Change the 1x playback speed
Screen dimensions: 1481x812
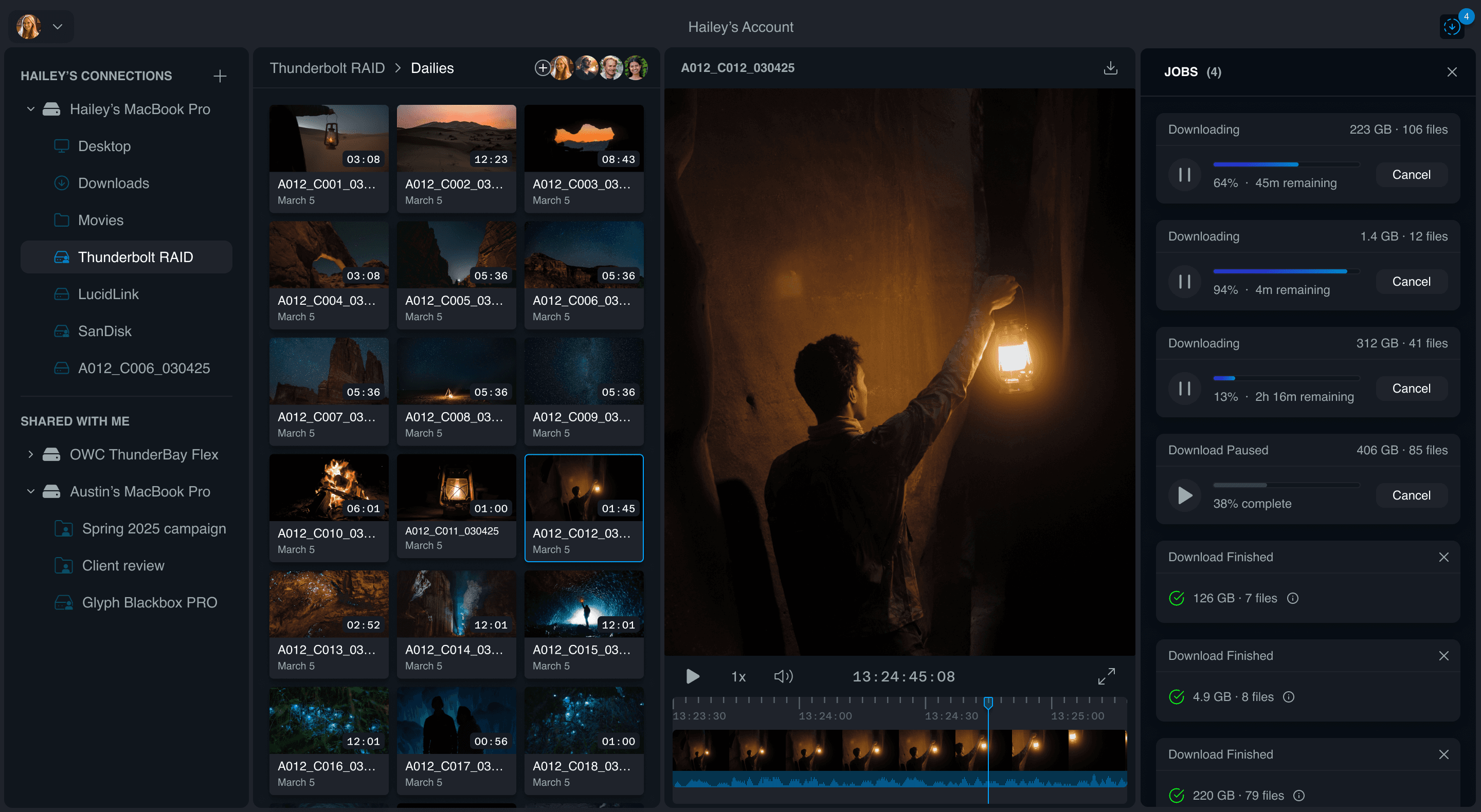738,677
